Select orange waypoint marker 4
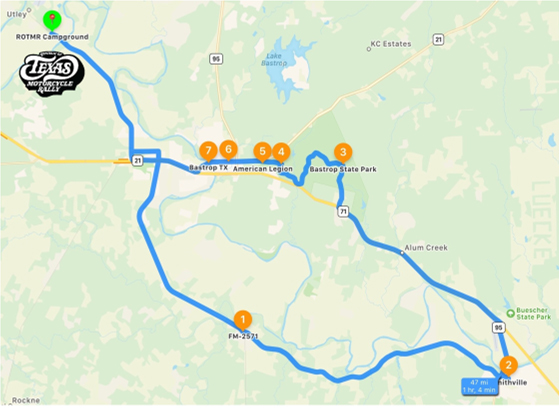Image resolution: width=559 pixels, height=408 pixels. click(x=281, y=153)
